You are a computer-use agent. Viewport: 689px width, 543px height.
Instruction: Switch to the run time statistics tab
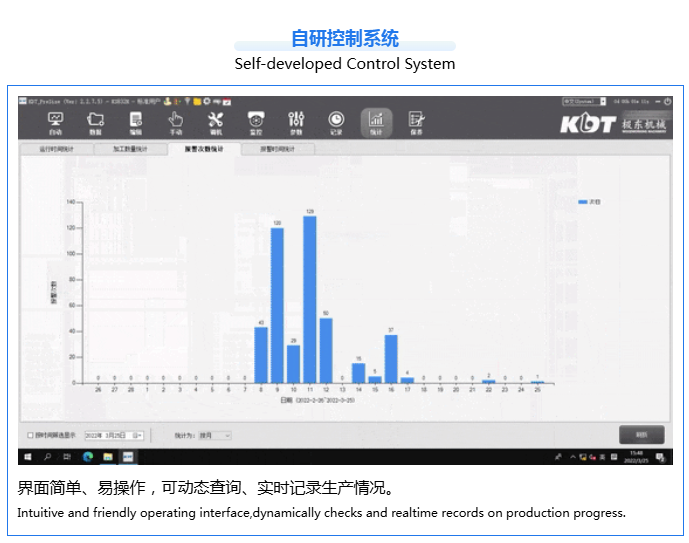pos(56,149)
